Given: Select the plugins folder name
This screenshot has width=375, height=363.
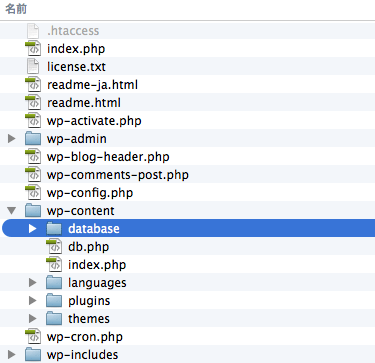Looking at the screenshot, I should click(89, 301).
